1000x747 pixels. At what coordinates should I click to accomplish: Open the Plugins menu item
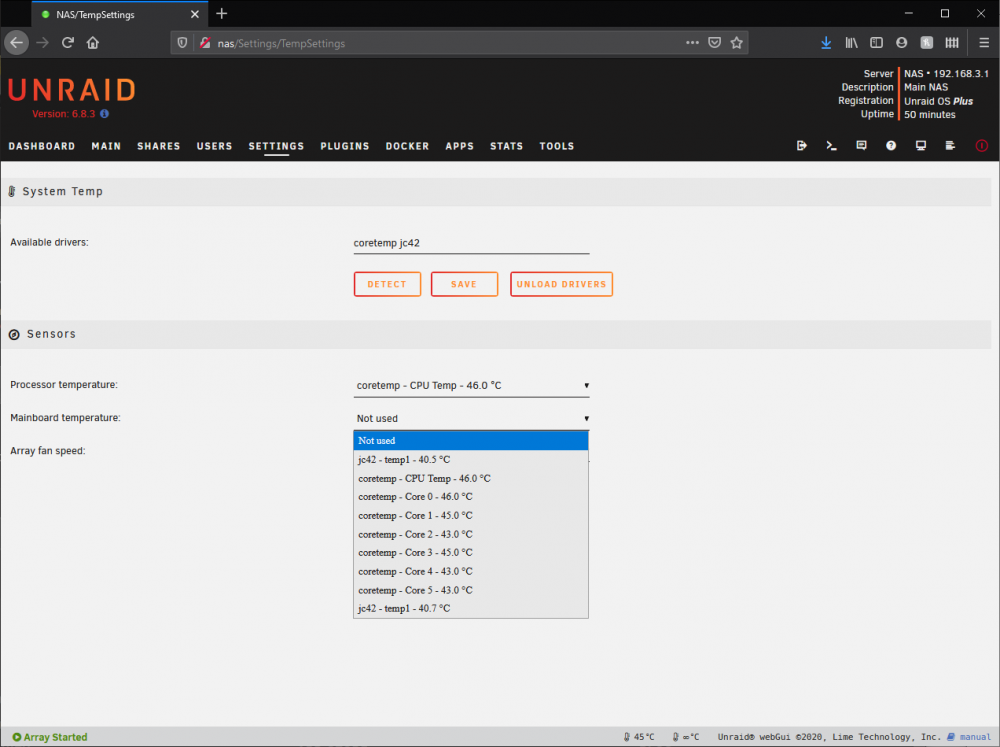344,146
